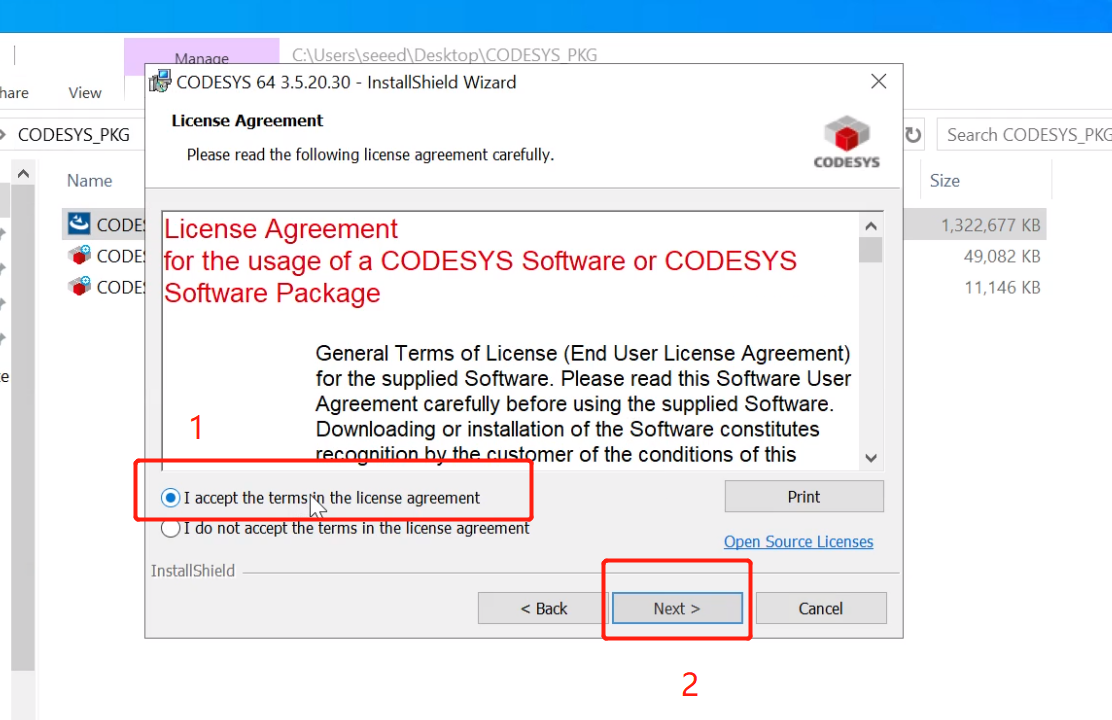Close the InstallShield Wizard dialog
Viewport: 1112px width, 720px height.
pos(879,82)
